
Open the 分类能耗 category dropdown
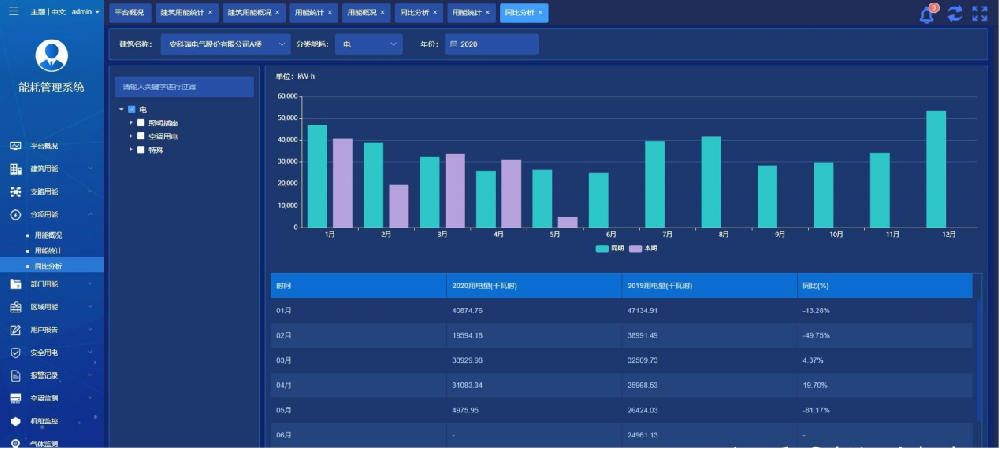[369, 44]
